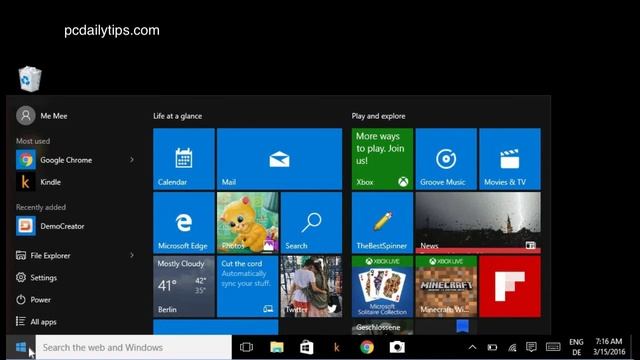Open the Action Center notifications icon
Viewport: 640px width, 360px height.
[531, 347]
